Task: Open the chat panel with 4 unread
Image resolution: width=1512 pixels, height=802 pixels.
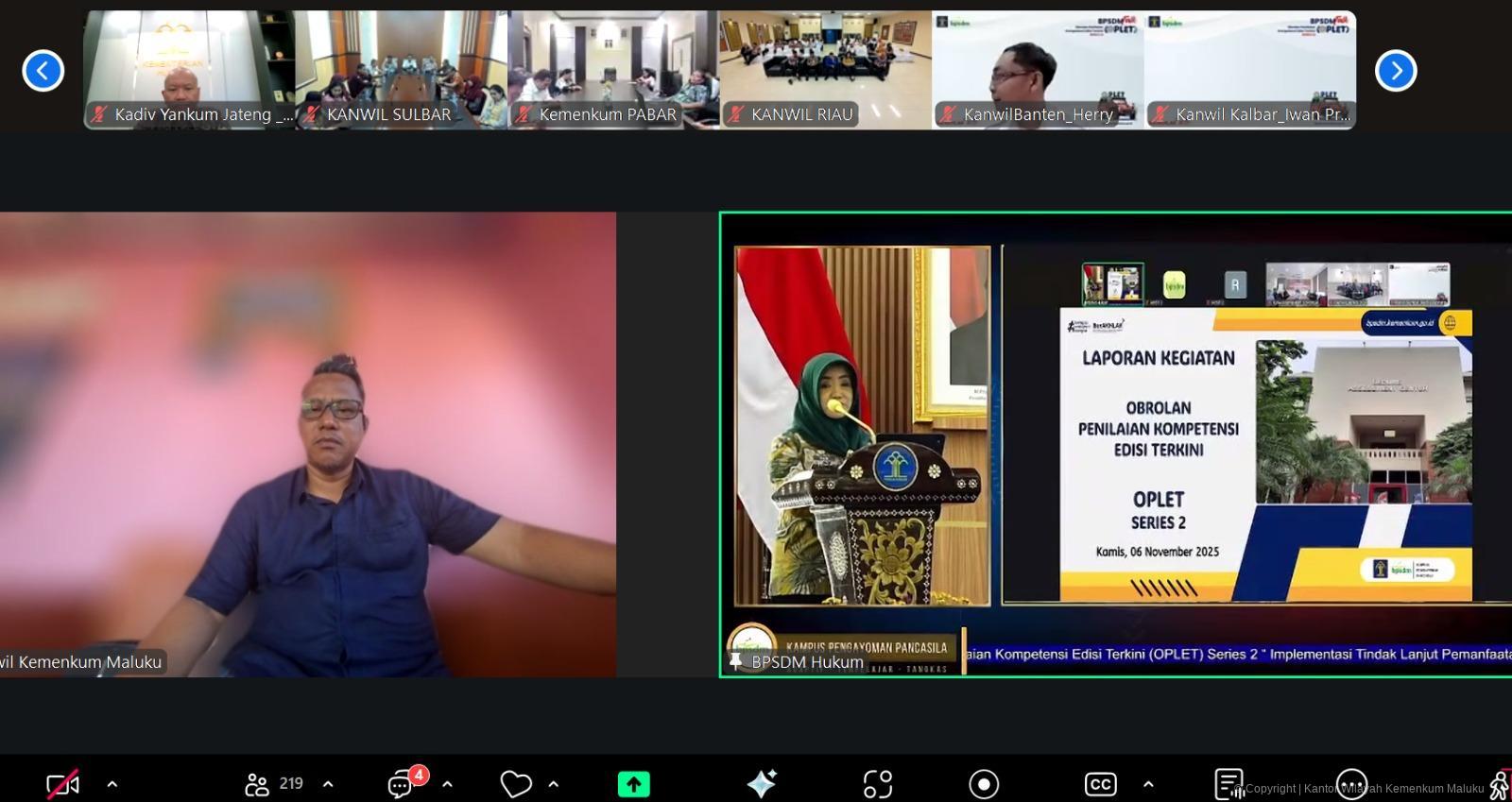Action: coord(402,784)
